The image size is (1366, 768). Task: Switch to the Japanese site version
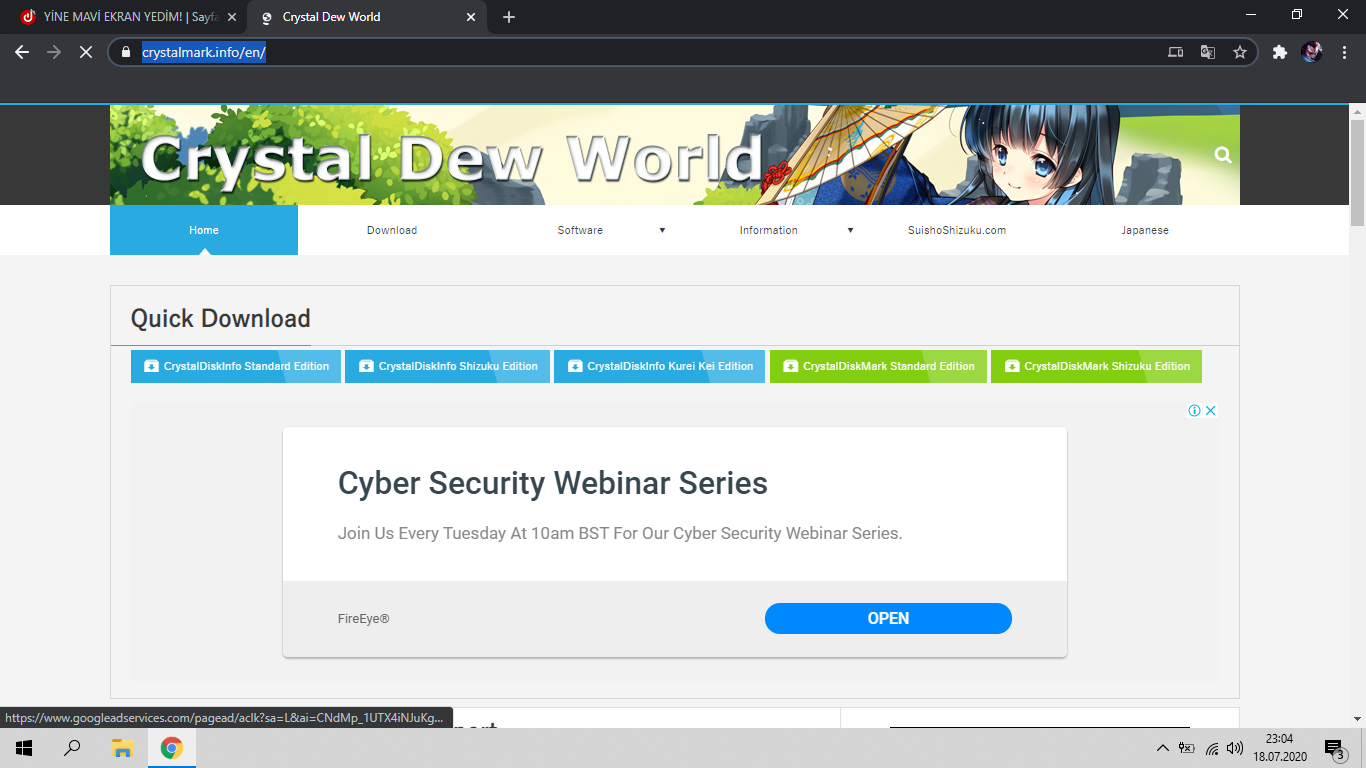pos(1145,230)
